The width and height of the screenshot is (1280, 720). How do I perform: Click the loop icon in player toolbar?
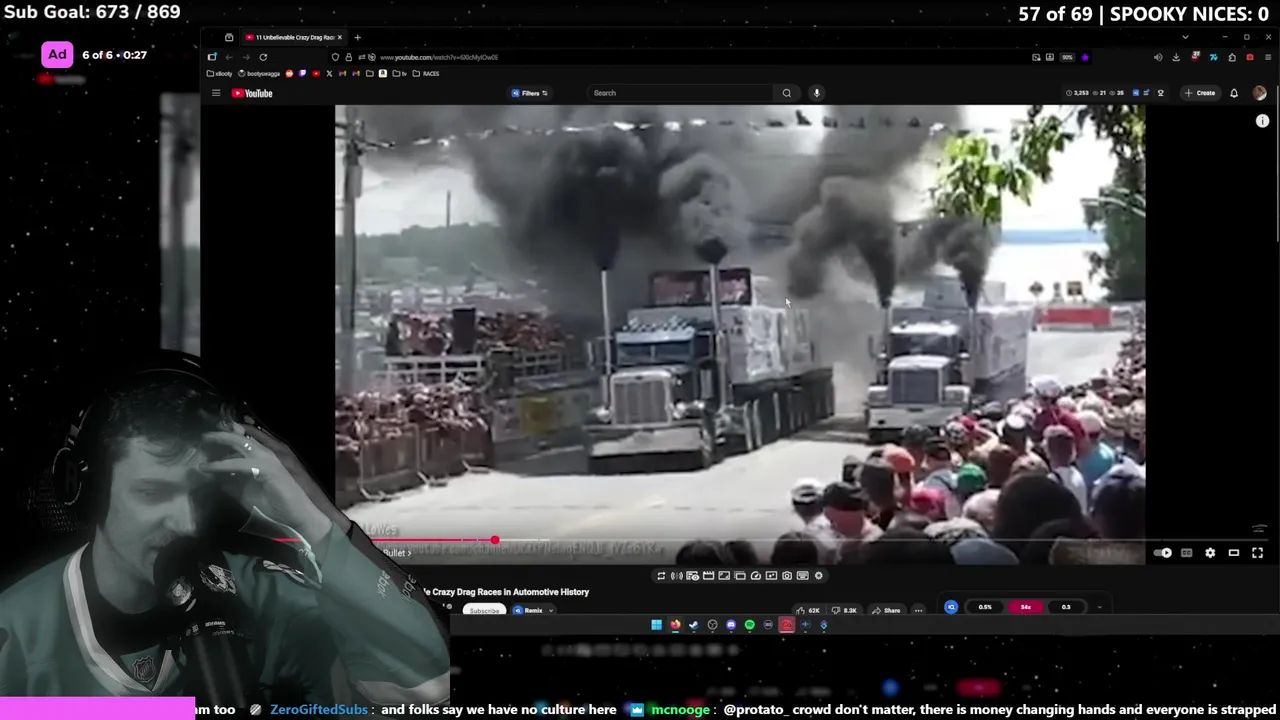pos(661,576)
